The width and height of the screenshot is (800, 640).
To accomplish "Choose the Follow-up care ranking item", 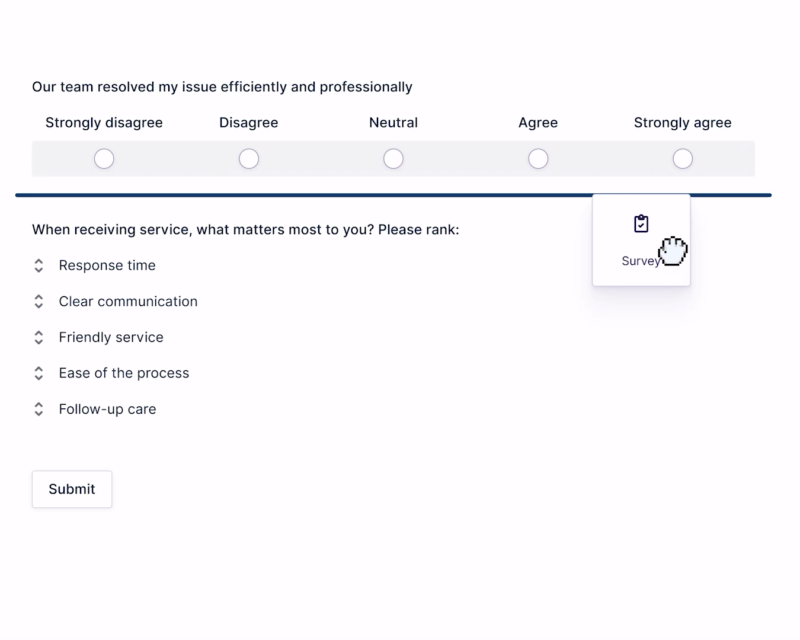I will coord(107,410).
